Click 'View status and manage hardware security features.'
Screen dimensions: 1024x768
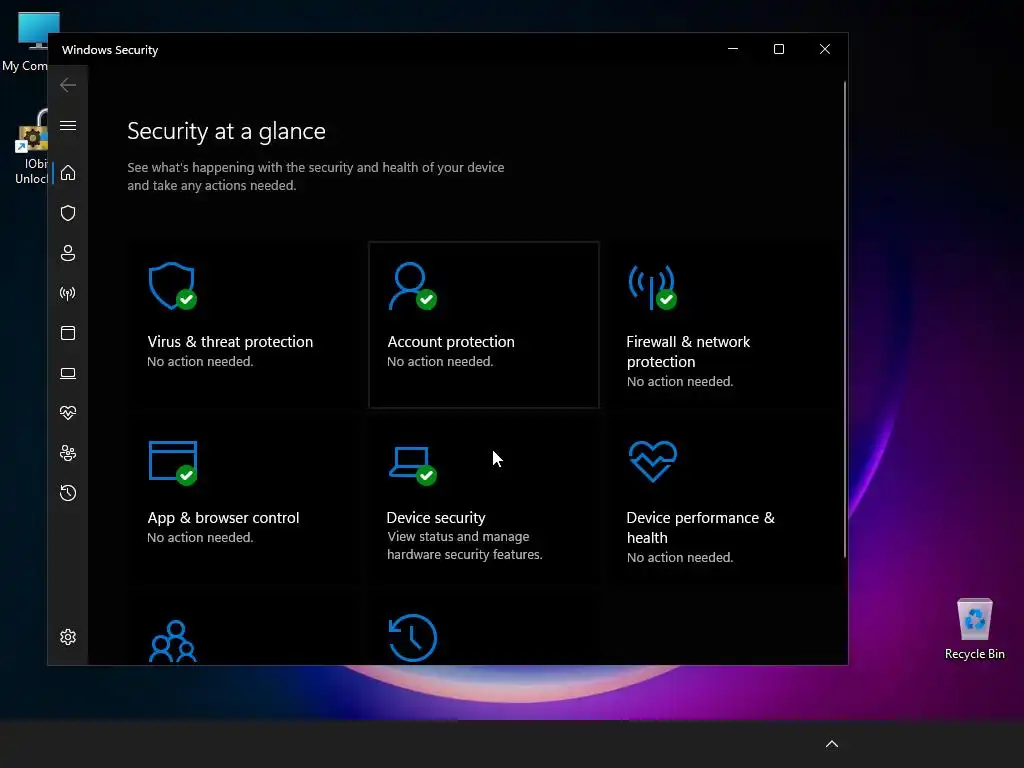click(464, 545)
